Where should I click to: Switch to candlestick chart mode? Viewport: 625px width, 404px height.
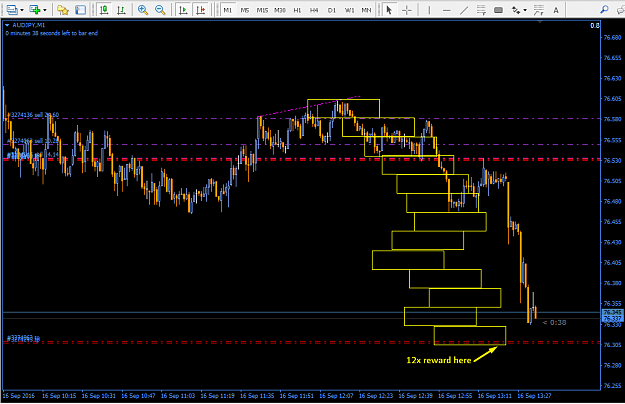tap(104, 10)
